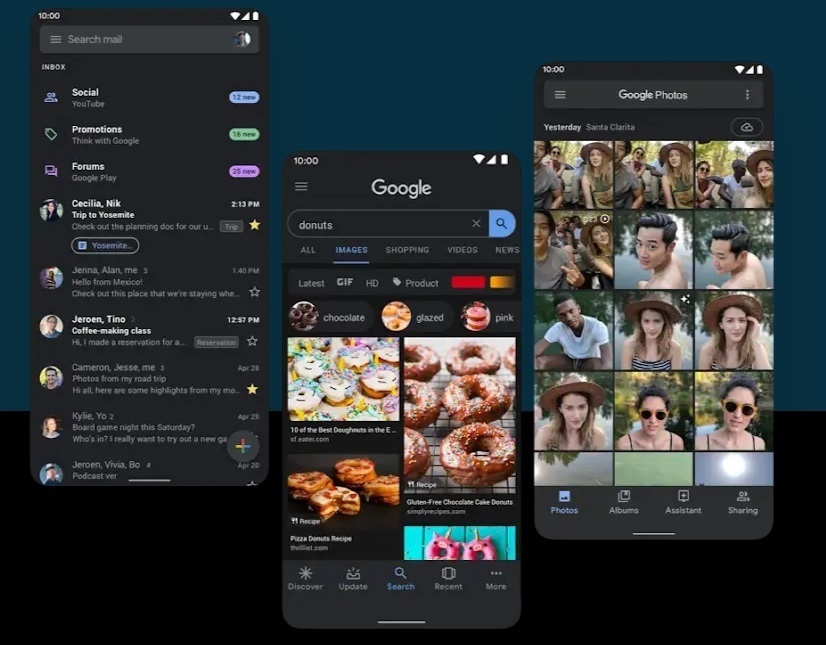Expand the Forums category

click(x=150, y=171)
